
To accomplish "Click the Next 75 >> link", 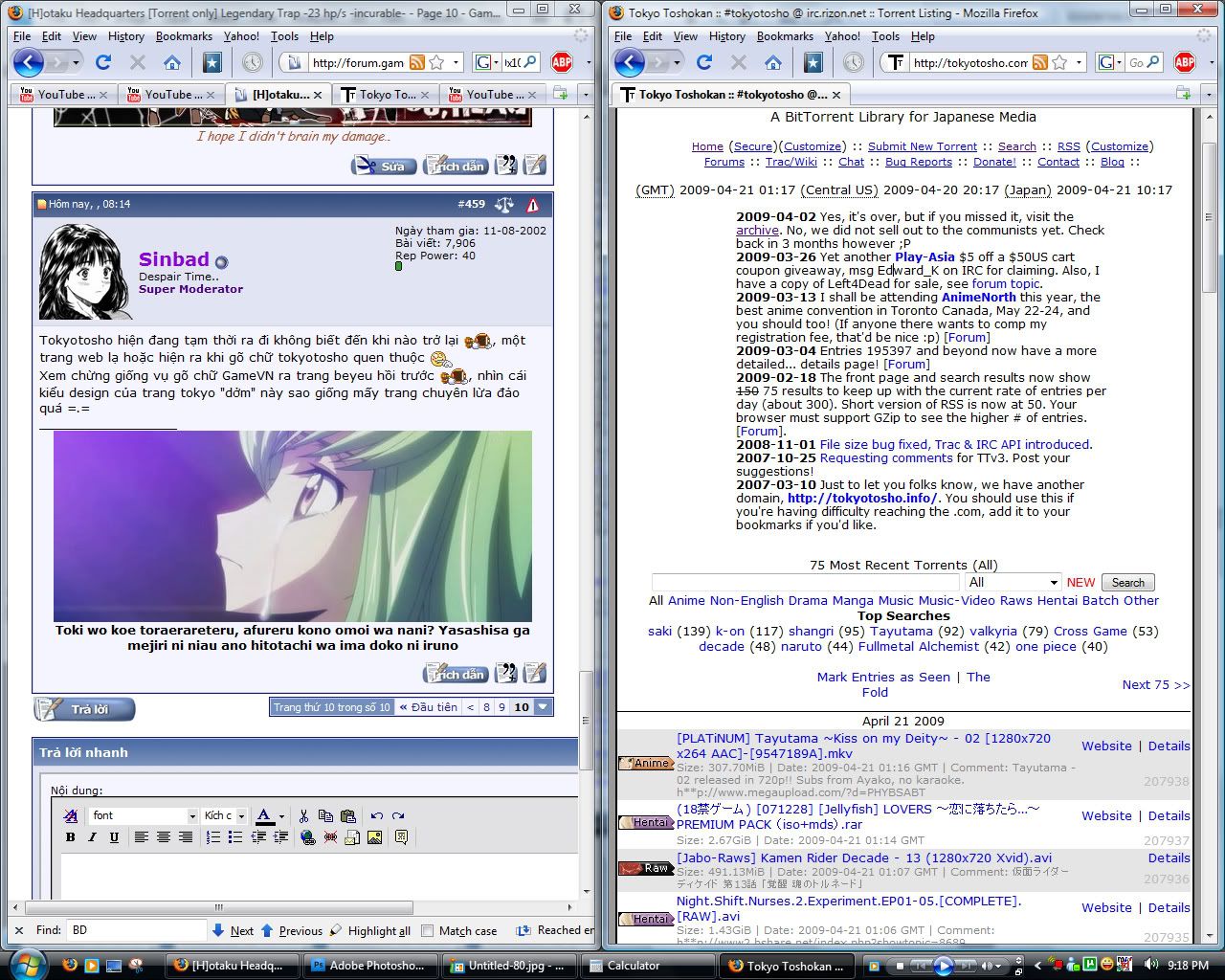I will pos(1156,684).
